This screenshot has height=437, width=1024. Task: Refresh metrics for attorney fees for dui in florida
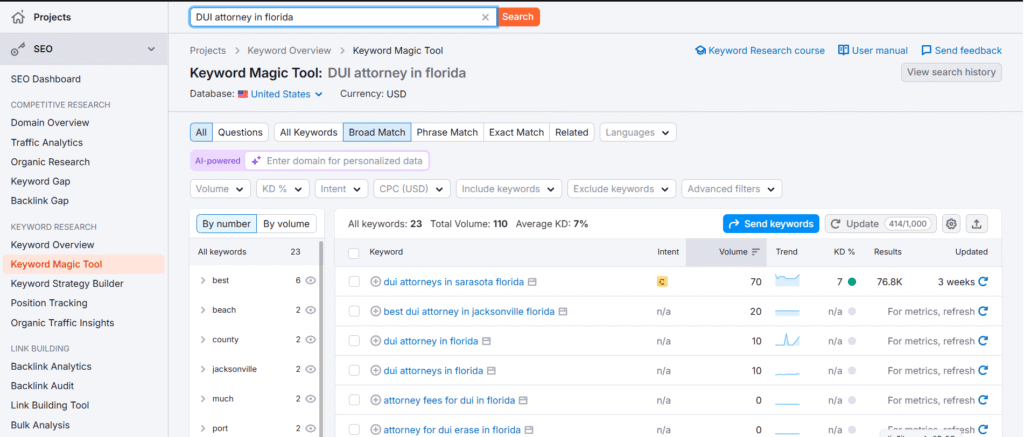click(x=983, y=400)
